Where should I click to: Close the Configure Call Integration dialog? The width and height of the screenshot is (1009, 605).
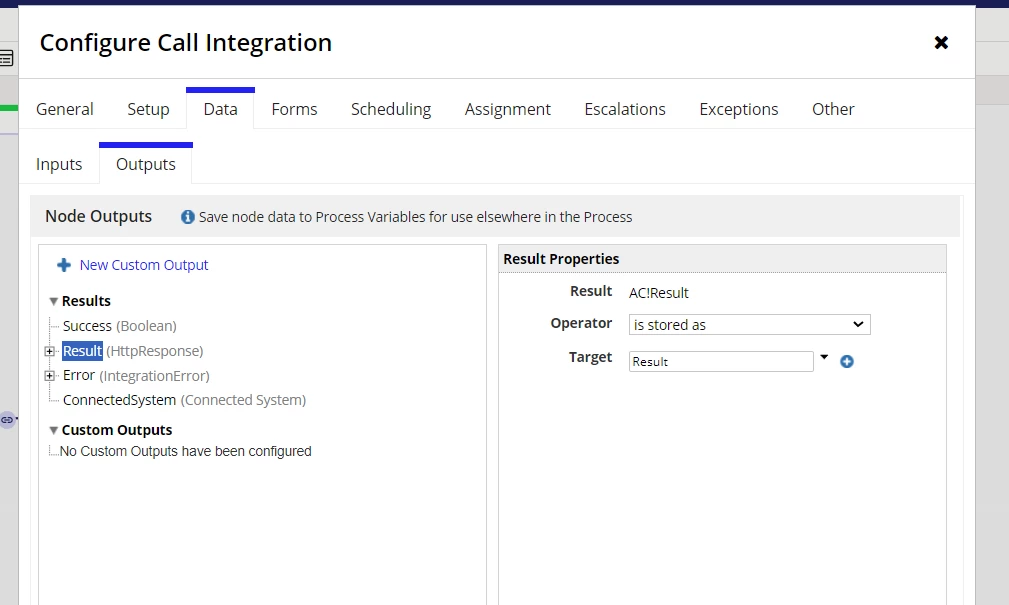(941, 42)
